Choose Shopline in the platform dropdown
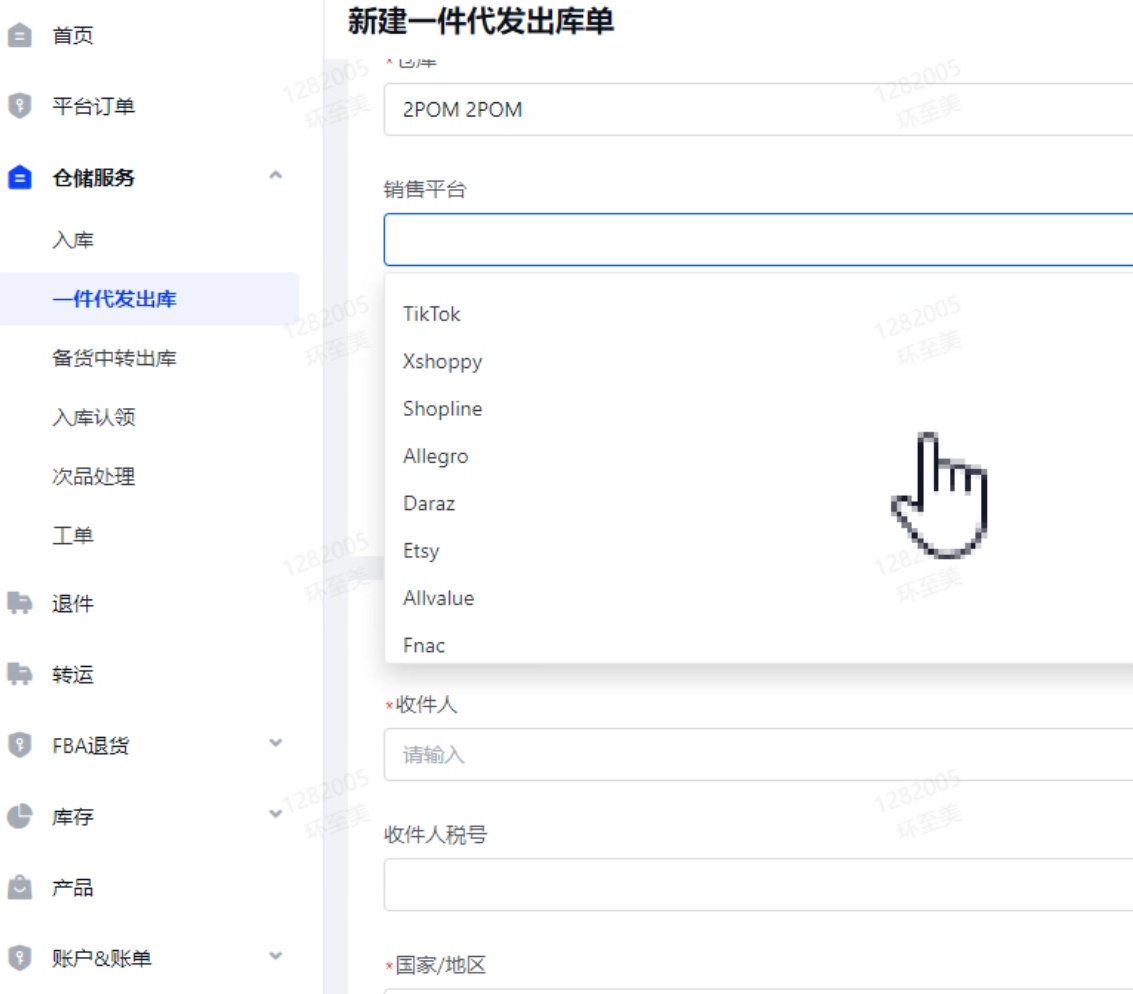Image resolution: width=1133 pixels, height=994 pixels. coord(442,409)
